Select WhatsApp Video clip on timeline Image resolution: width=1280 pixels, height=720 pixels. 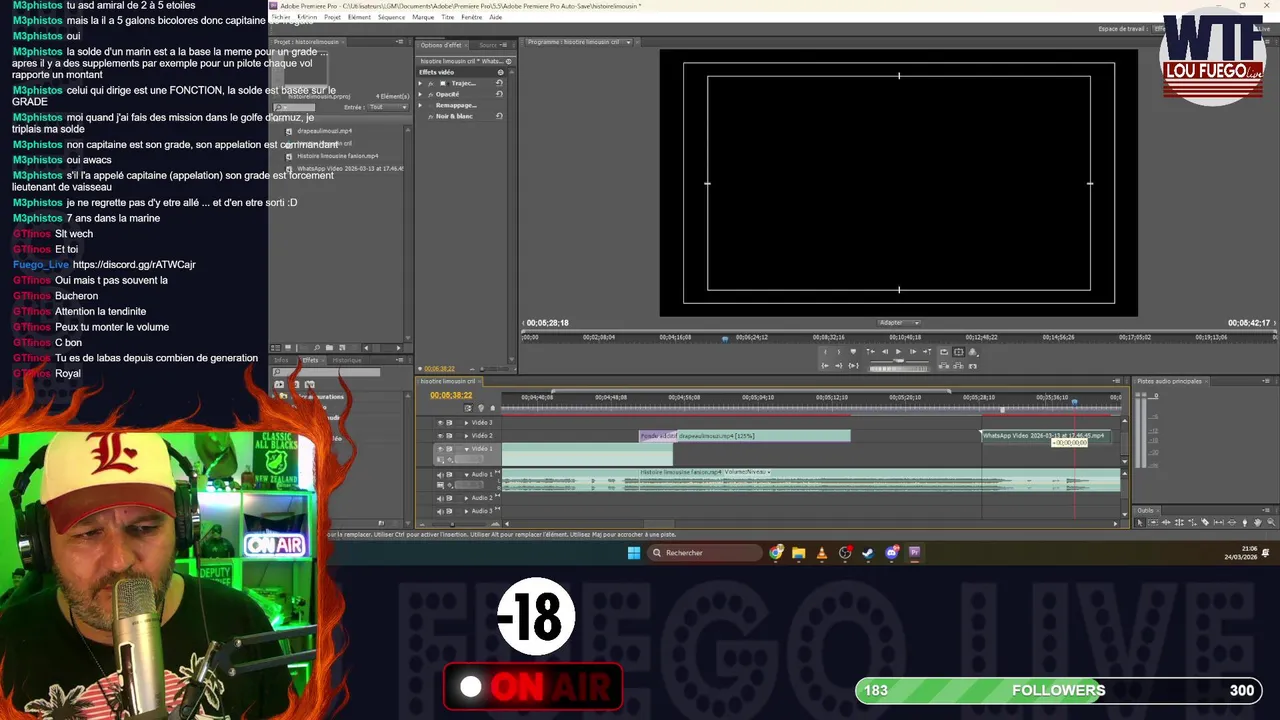click(x=1045, y=436)
